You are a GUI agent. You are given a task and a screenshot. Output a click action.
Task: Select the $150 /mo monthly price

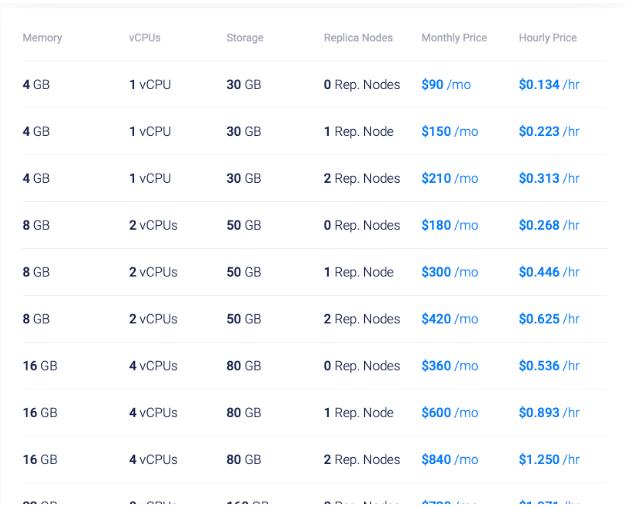pyautogui.click(x=450, y=132)
